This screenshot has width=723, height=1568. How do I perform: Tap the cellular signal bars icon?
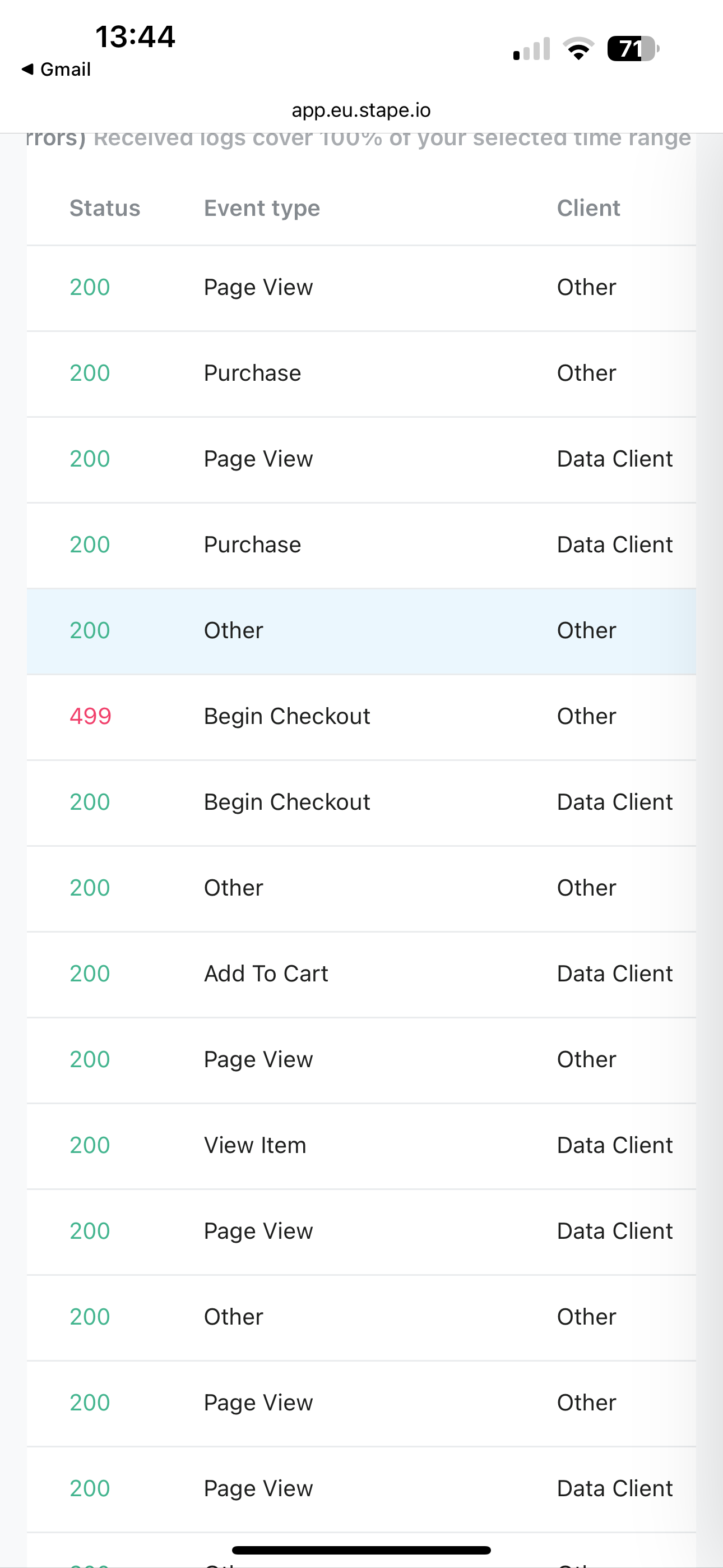tap(532, 49)
